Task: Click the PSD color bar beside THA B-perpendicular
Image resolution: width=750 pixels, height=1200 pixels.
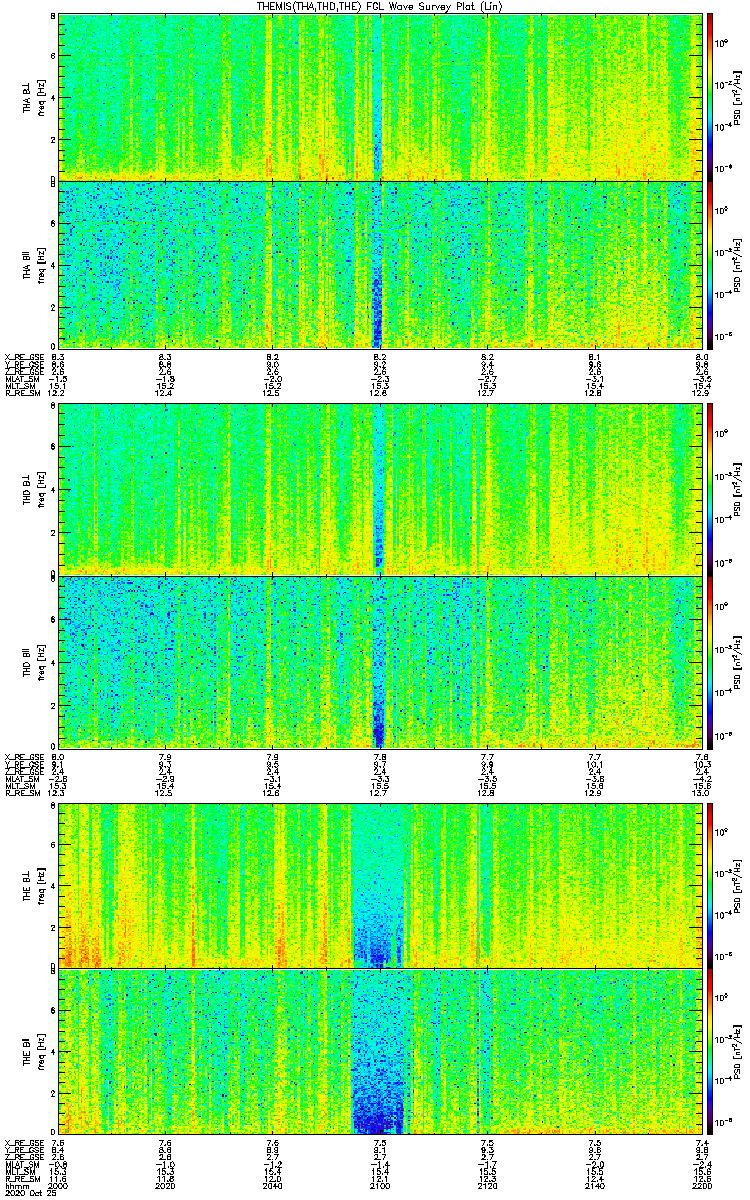Action: pyautogui.click(x=710, y=96)
